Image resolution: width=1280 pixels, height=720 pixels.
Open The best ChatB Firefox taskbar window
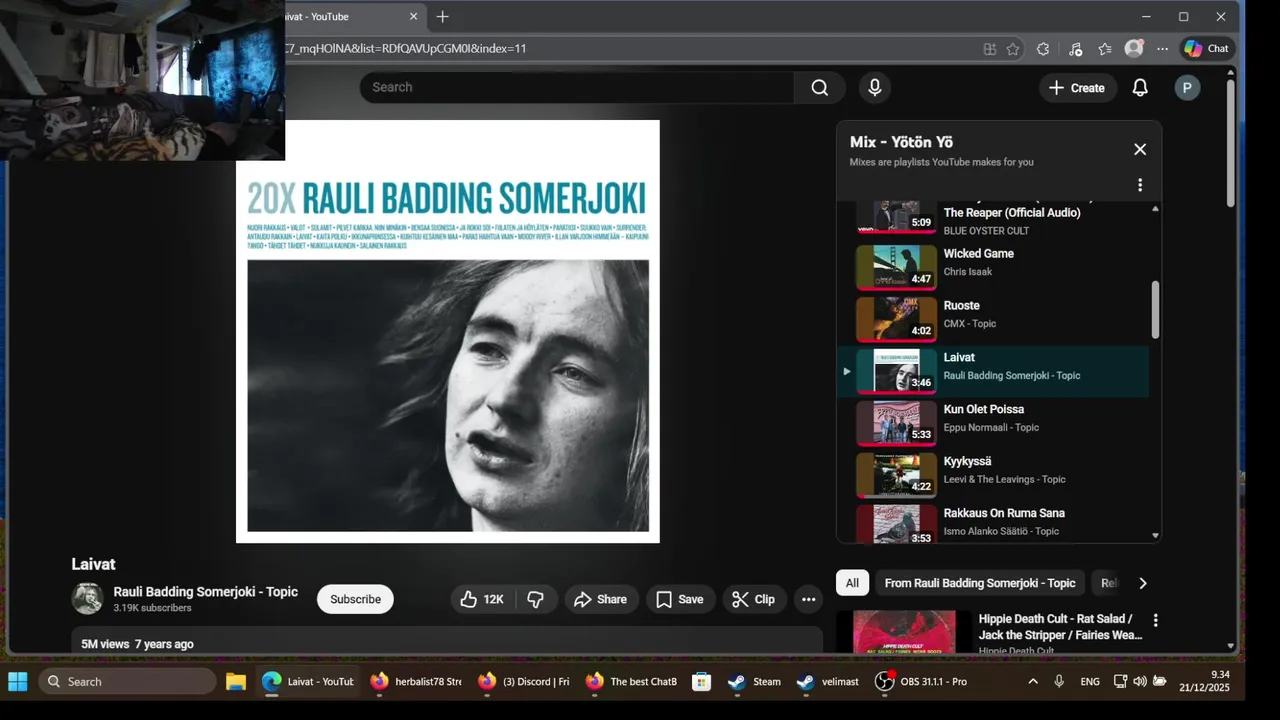coord(631,681)
